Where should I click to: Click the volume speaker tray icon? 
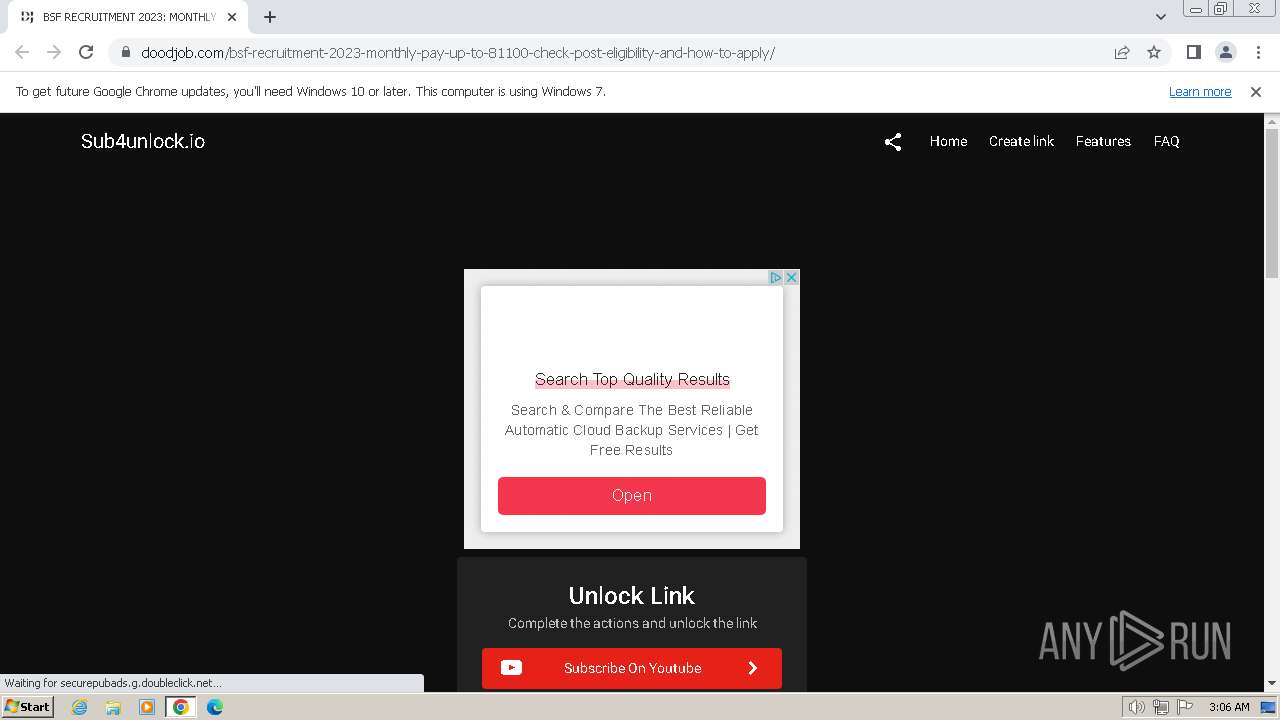coord(1136,707)
